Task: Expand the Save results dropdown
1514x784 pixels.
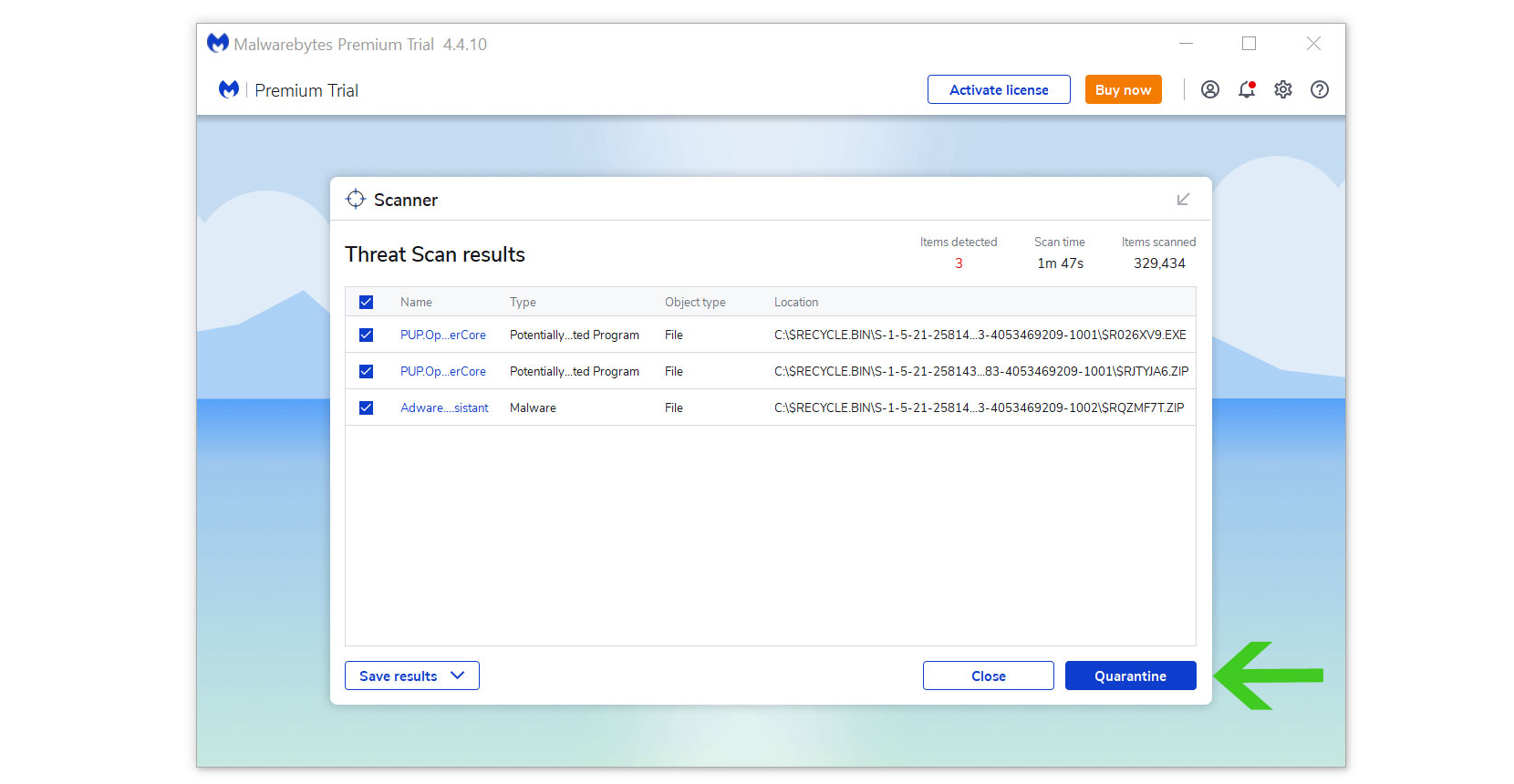Action: coord(412,676)
